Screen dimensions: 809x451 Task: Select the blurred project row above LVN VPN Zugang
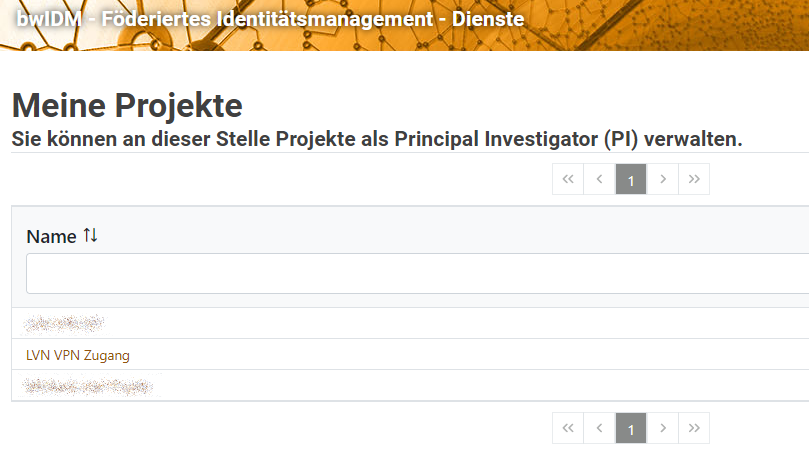click(65, 323)
